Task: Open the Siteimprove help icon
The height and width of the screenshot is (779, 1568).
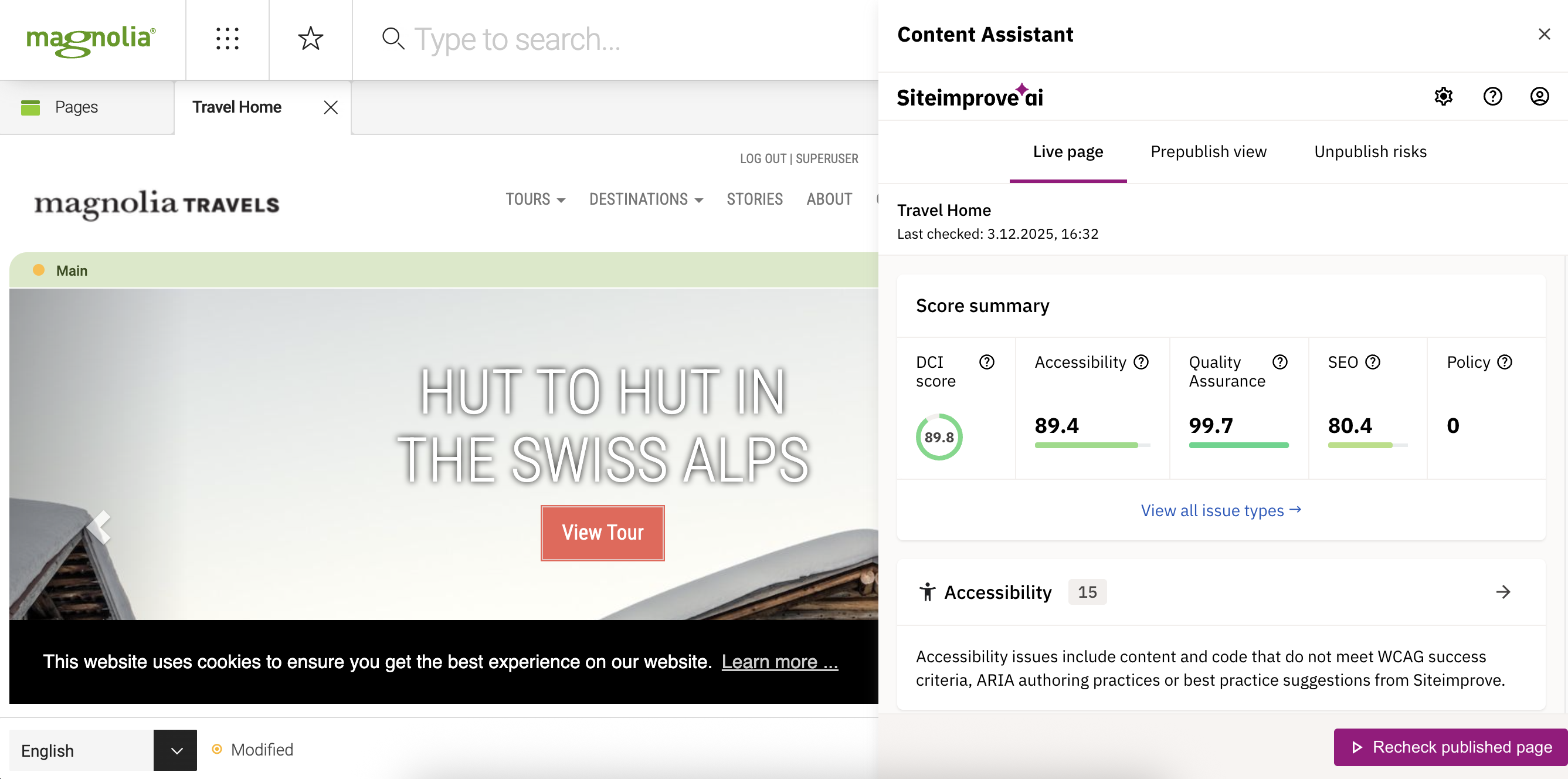Action: point(1492,96)
